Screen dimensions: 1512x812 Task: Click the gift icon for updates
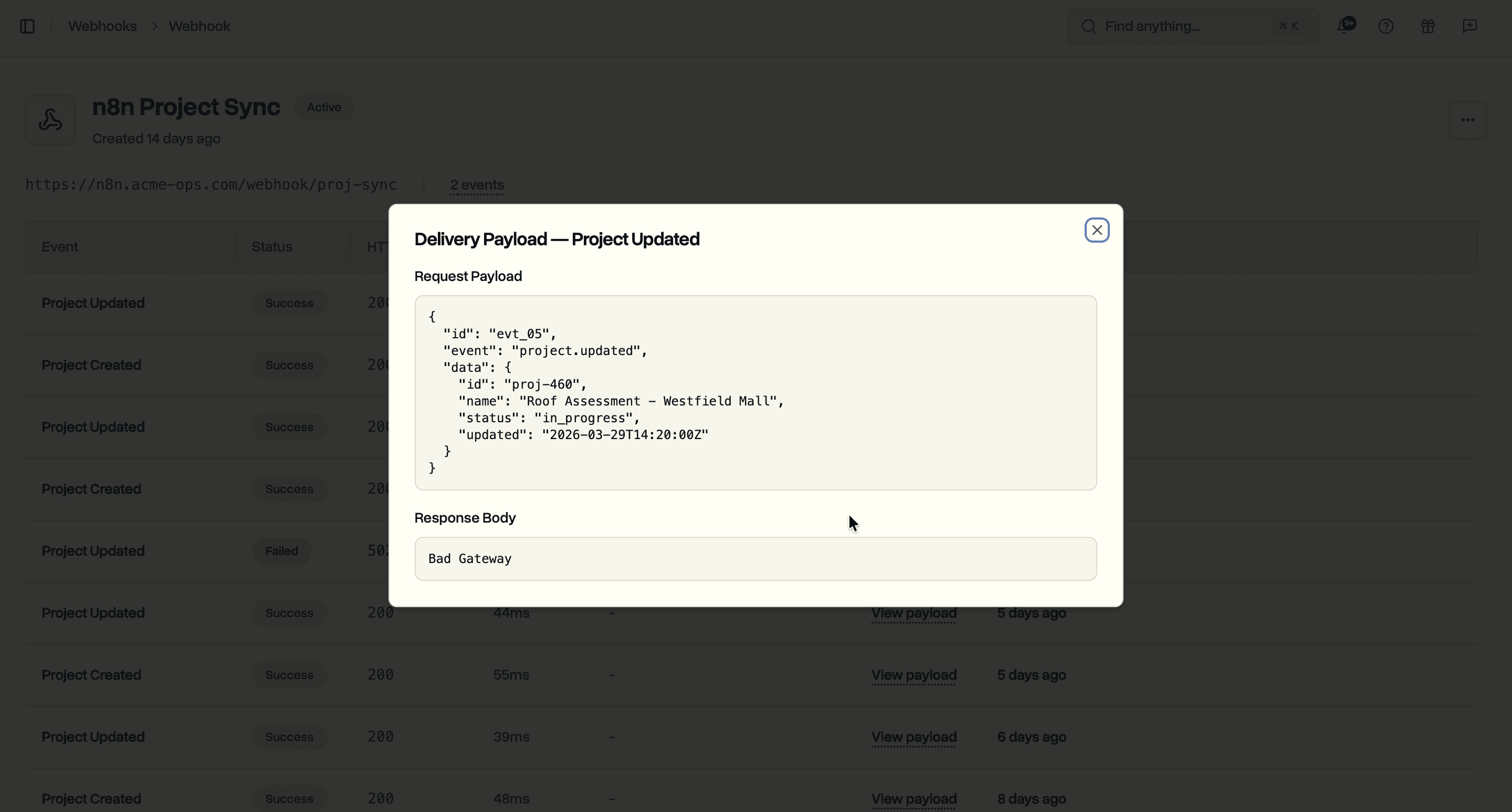point(1427,26)
